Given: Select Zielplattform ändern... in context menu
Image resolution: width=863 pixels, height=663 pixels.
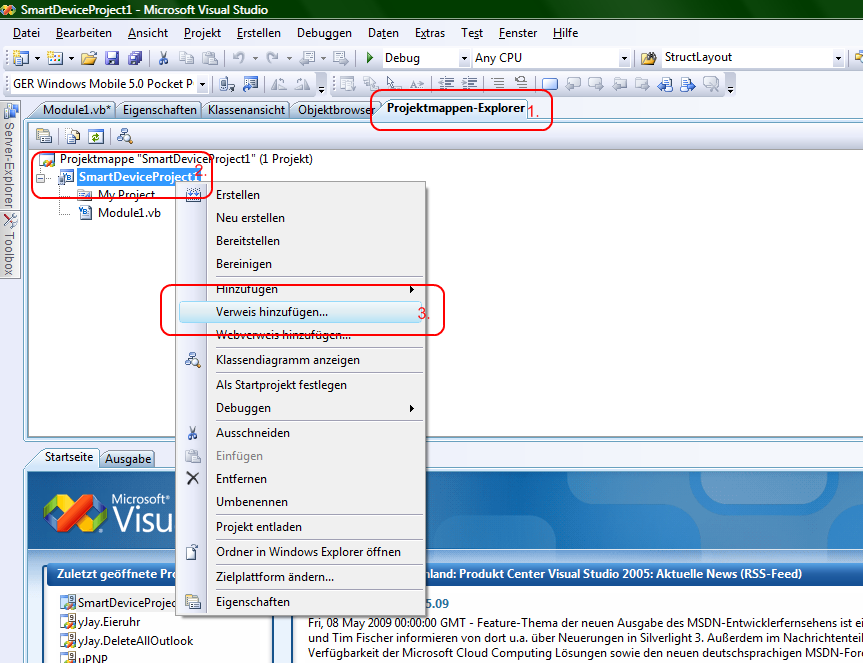Looking at the screenshot, I should click(301, 577).
